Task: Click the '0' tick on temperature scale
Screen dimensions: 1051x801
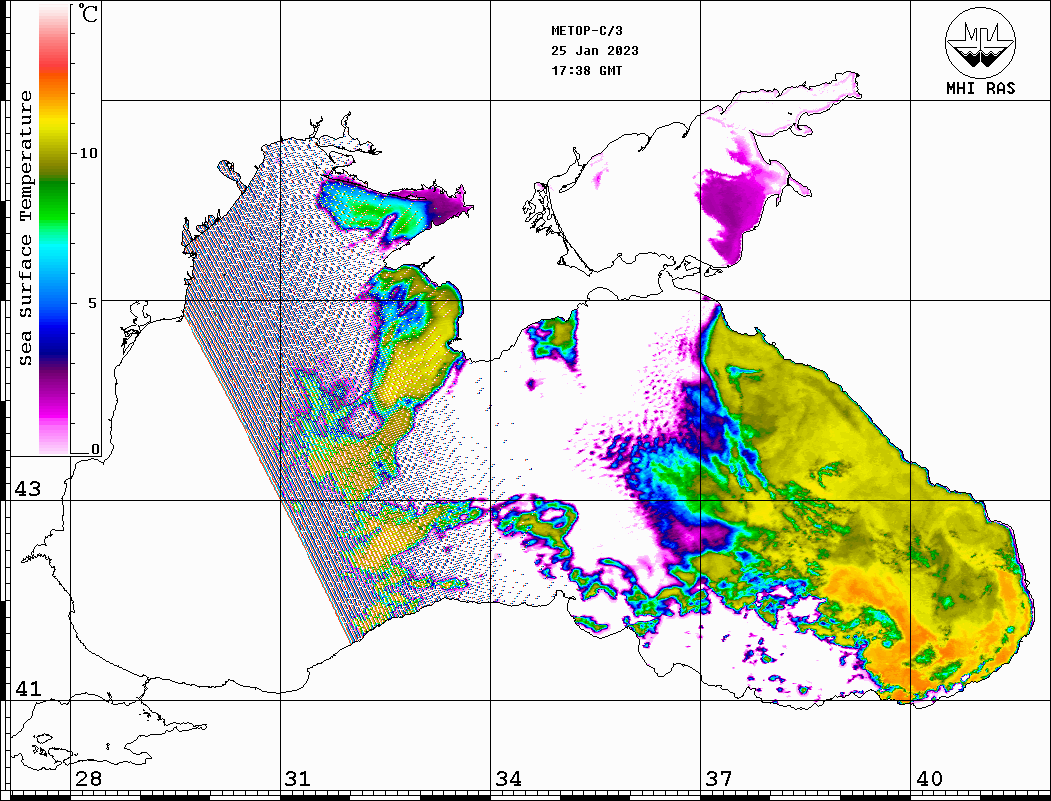Action: [x=95, y=449]
